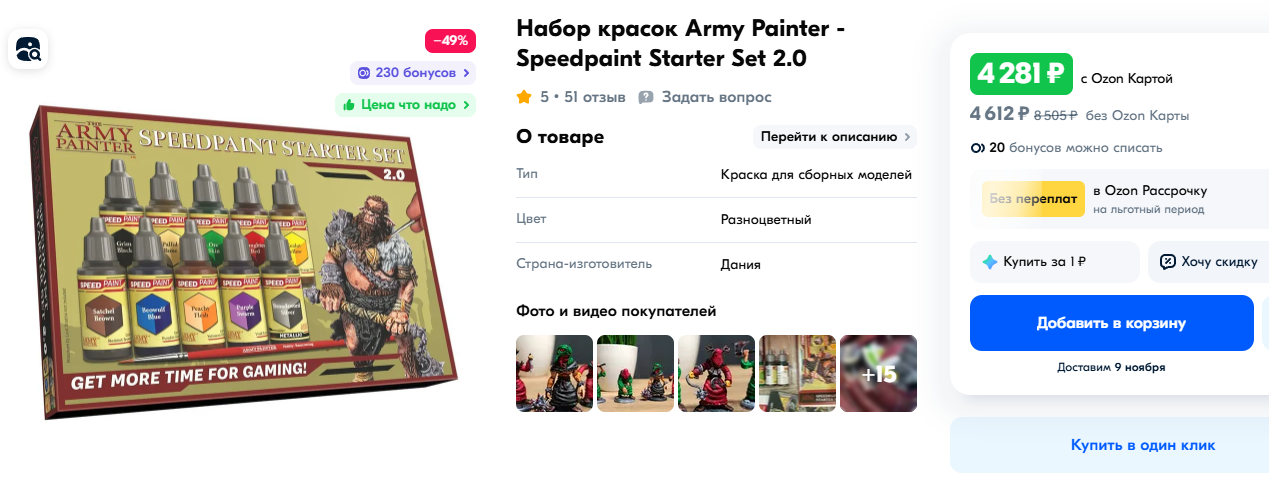Expand the Цена что надо badge chevron
1269x494 pixels.
(466, 105)
